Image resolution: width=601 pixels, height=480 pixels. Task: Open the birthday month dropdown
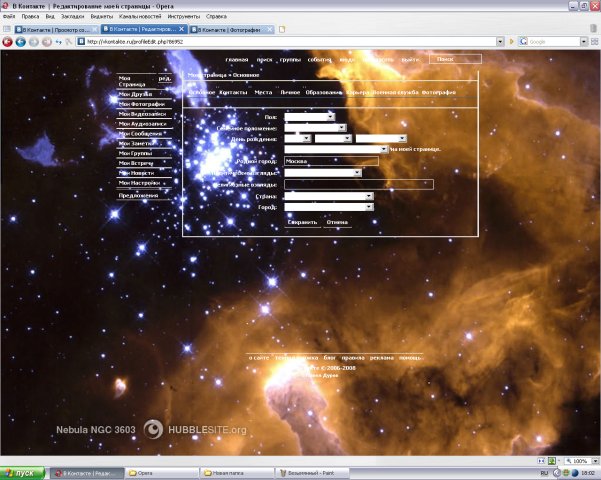(x=333, y=138)
